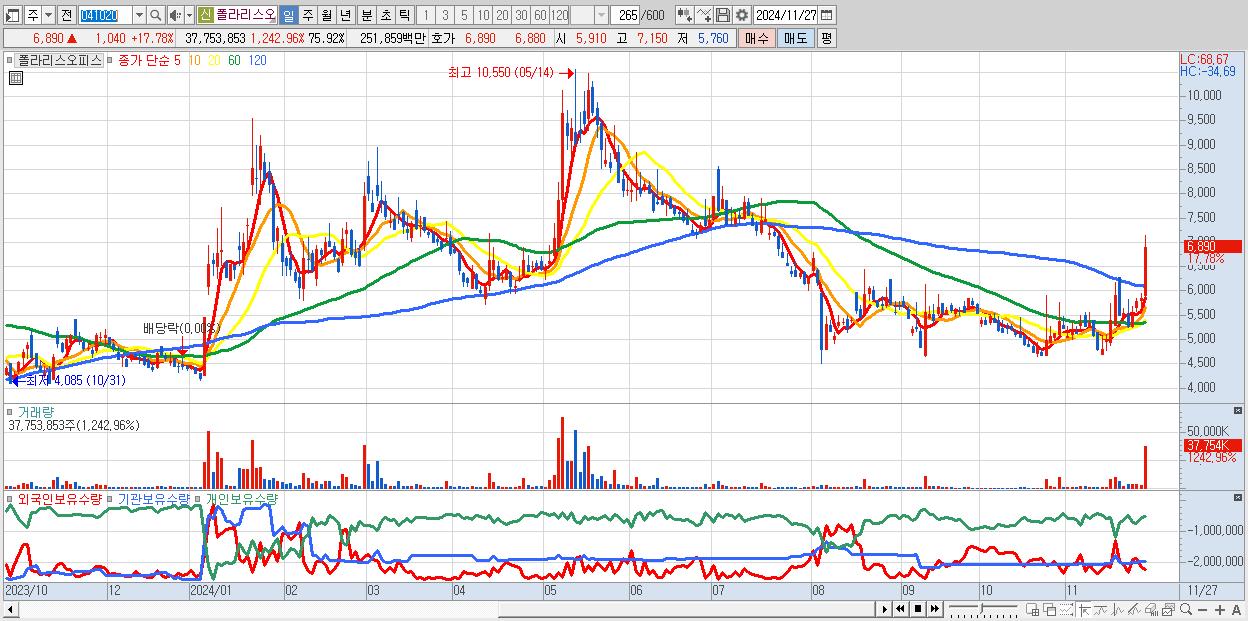
Task: Toggle the small square before 폴라리스오피스 legend
Action: point(9,61)
